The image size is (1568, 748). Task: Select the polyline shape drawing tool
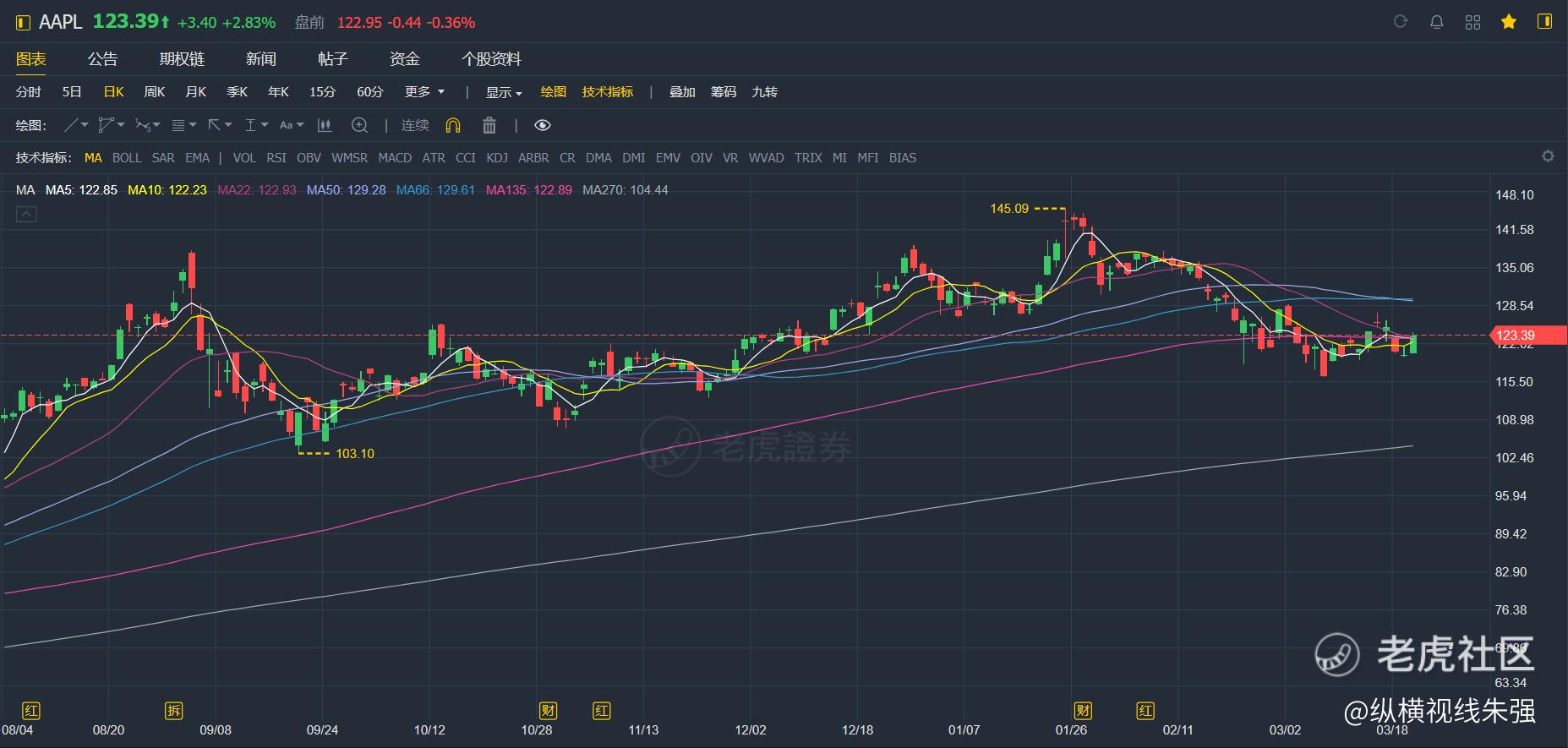tap(106, 125)
